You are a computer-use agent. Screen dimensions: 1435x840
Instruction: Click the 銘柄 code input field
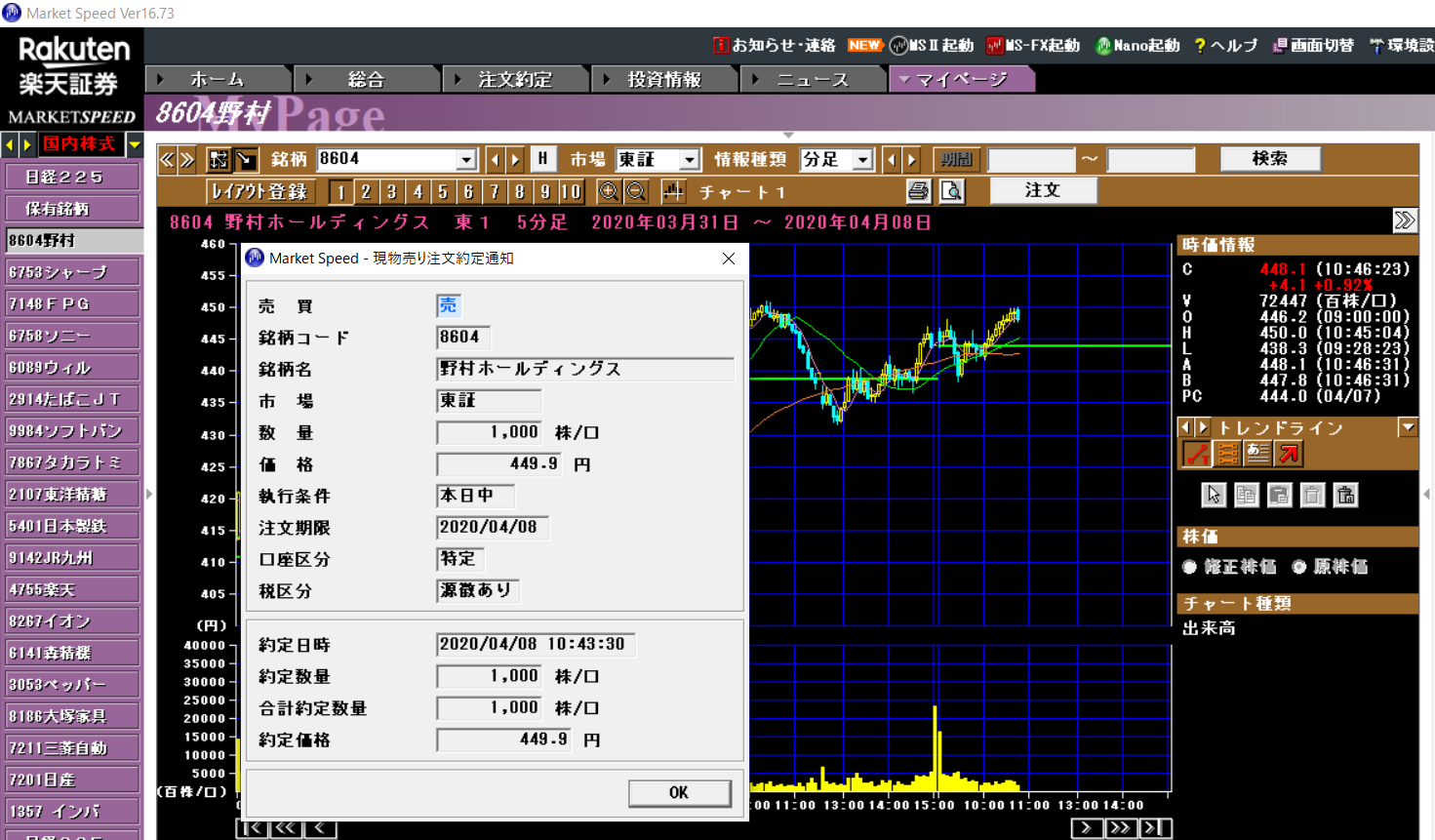[x=387, y=159]
